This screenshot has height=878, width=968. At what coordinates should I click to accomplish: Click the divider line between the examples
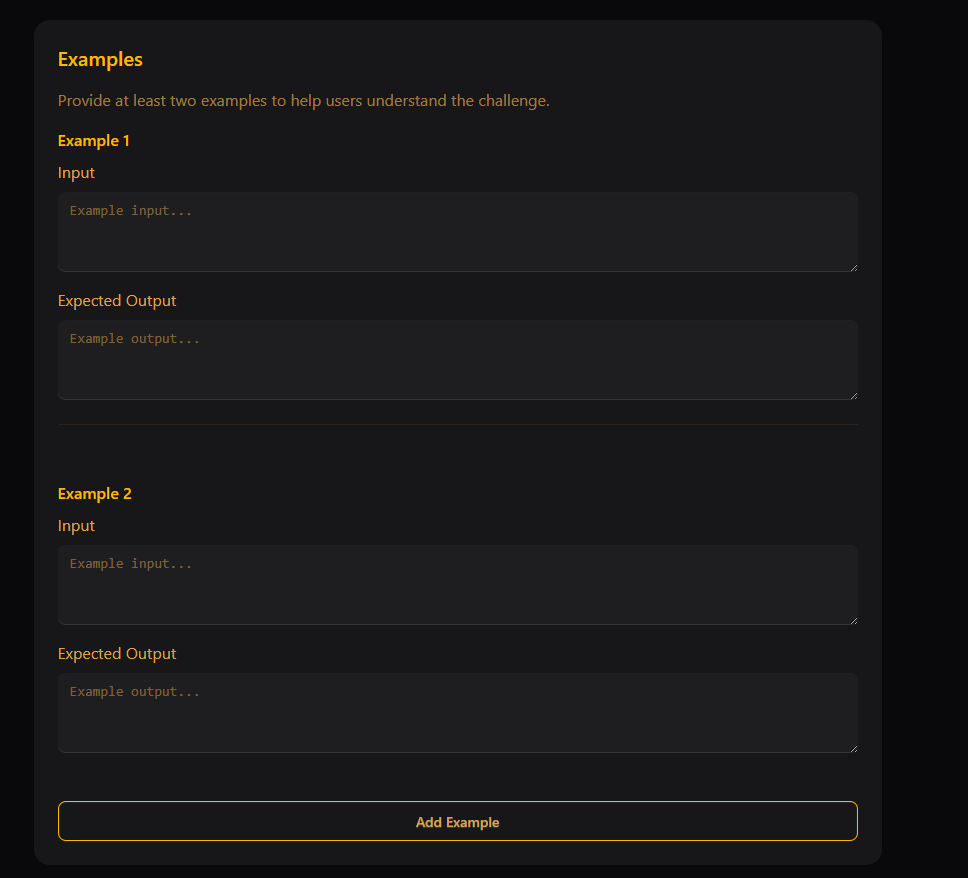click(457, 425)
